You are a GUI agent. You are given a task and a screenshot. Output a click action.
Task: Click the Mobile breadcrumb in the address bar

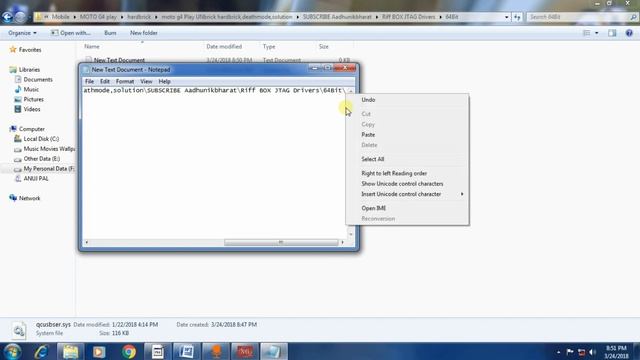click(60, 17)
